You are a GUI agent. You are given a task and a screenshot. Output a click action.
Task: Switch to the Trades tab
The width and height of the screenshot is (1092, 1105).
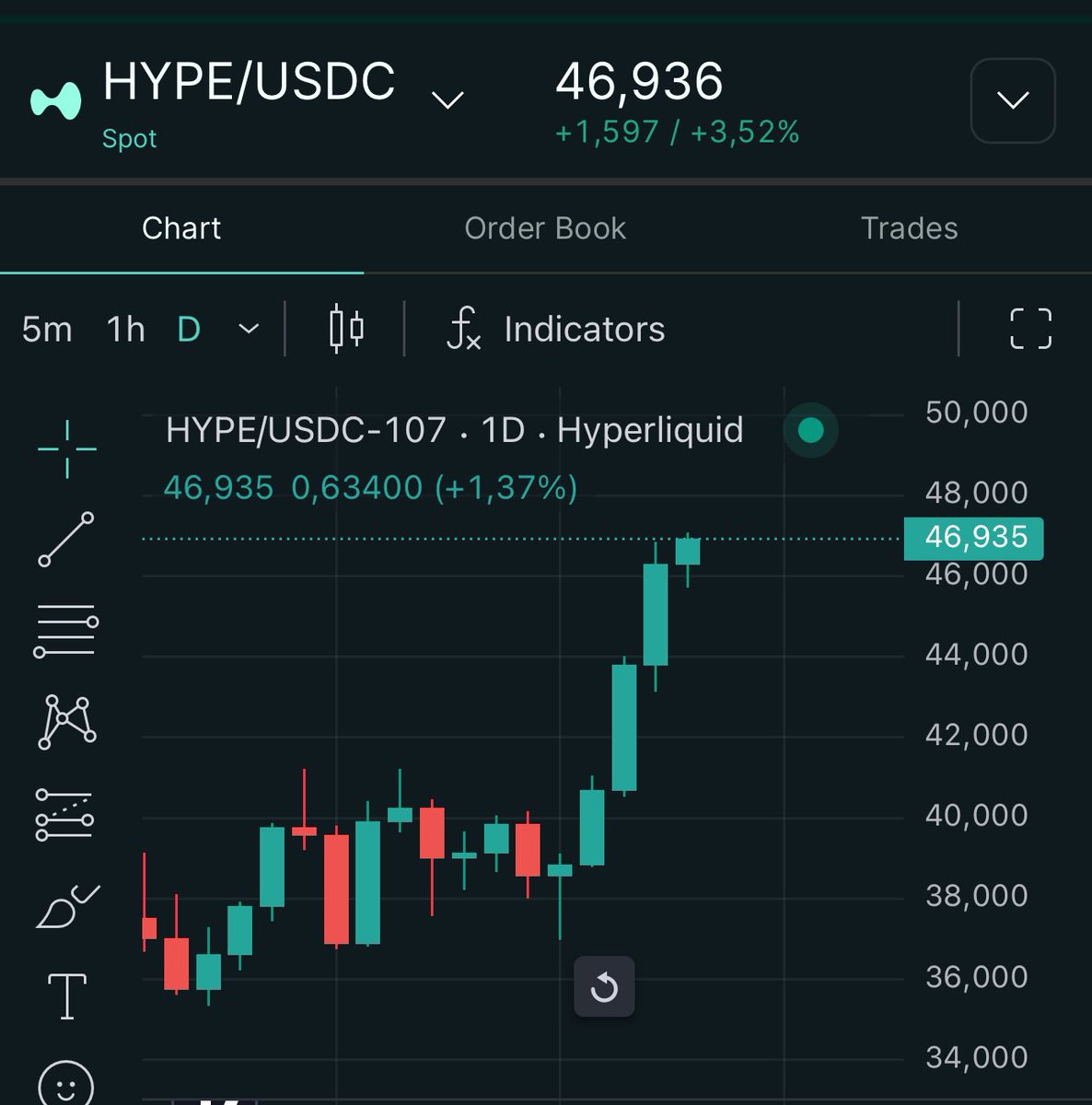click(x=910, y=228)
